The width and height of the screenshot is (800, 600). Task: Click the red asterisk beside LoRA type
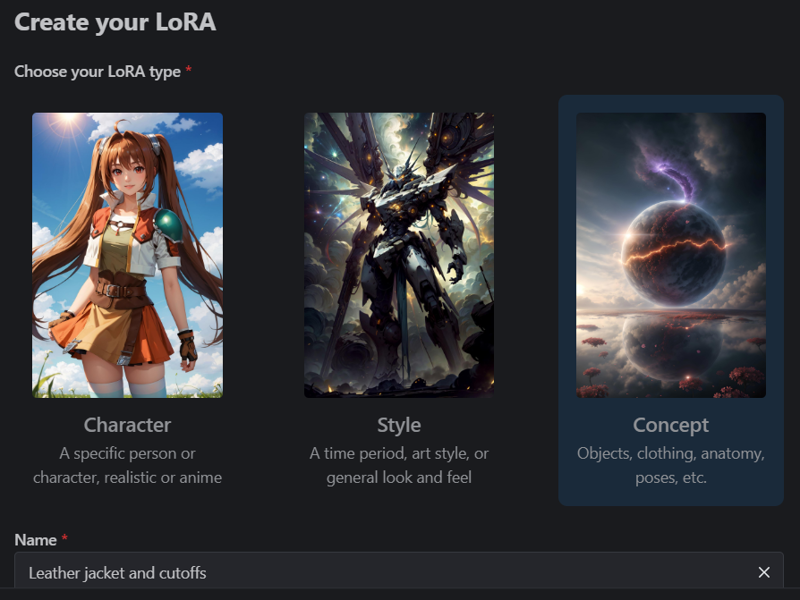point(188,69)
